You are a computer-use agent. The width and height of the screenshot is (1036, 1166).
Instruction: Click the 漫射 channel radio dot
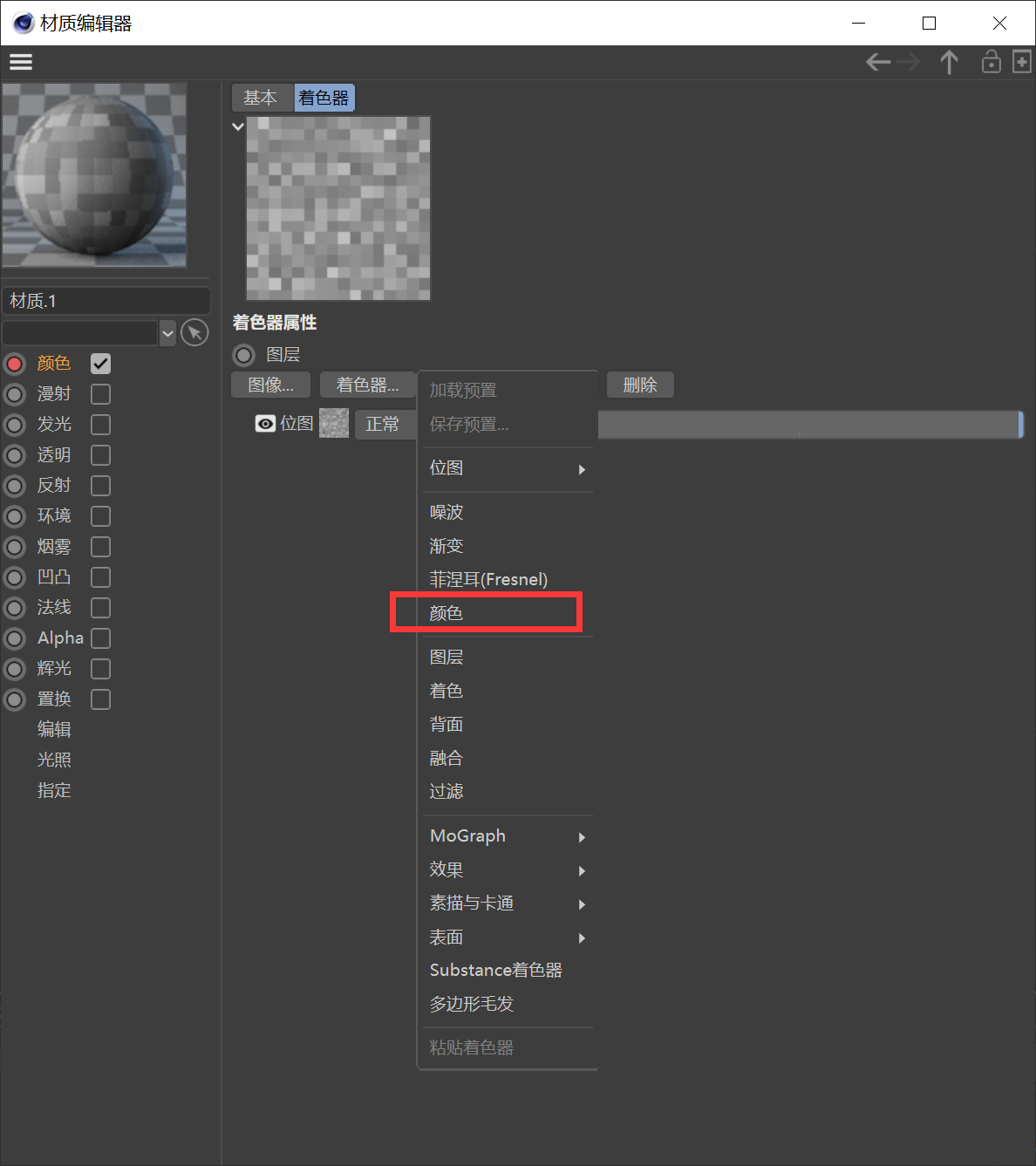[x=15, y=394]
